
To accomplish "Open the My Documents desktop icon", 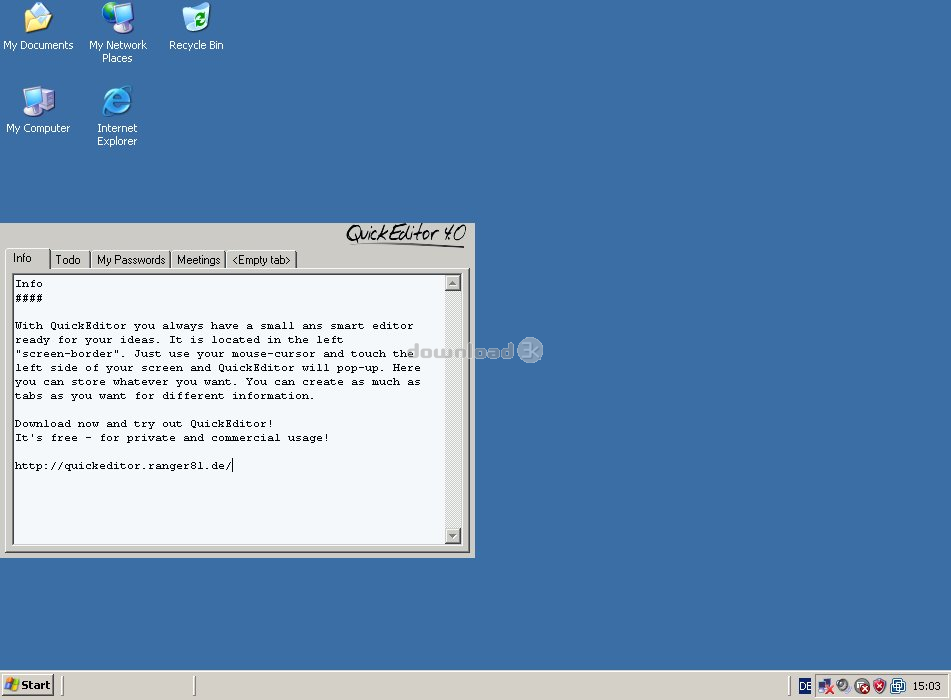I will (x=38, y=27).
